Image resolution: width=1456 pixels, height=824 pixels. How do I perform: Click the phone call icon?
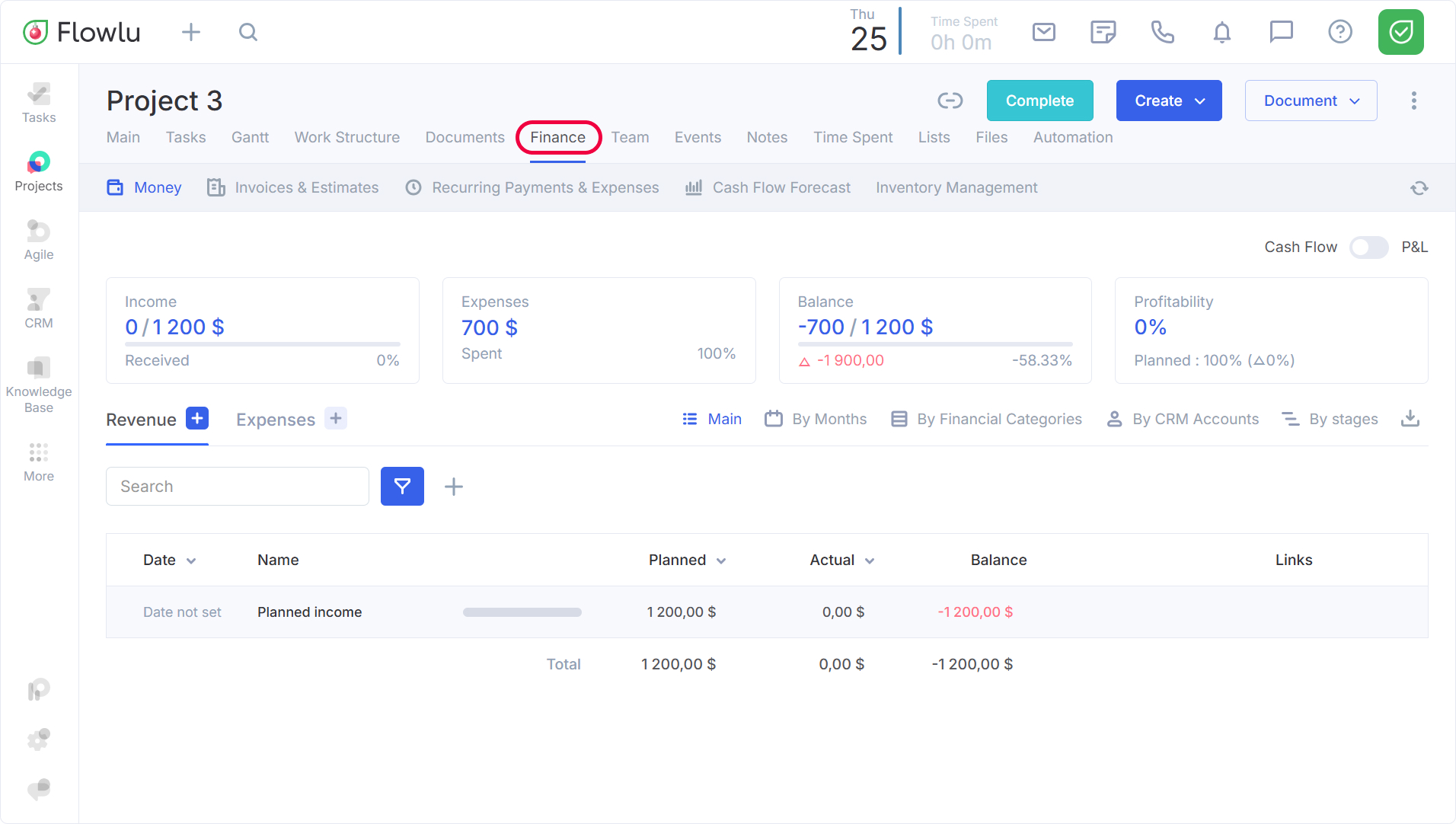click(x=1162, y=32)
